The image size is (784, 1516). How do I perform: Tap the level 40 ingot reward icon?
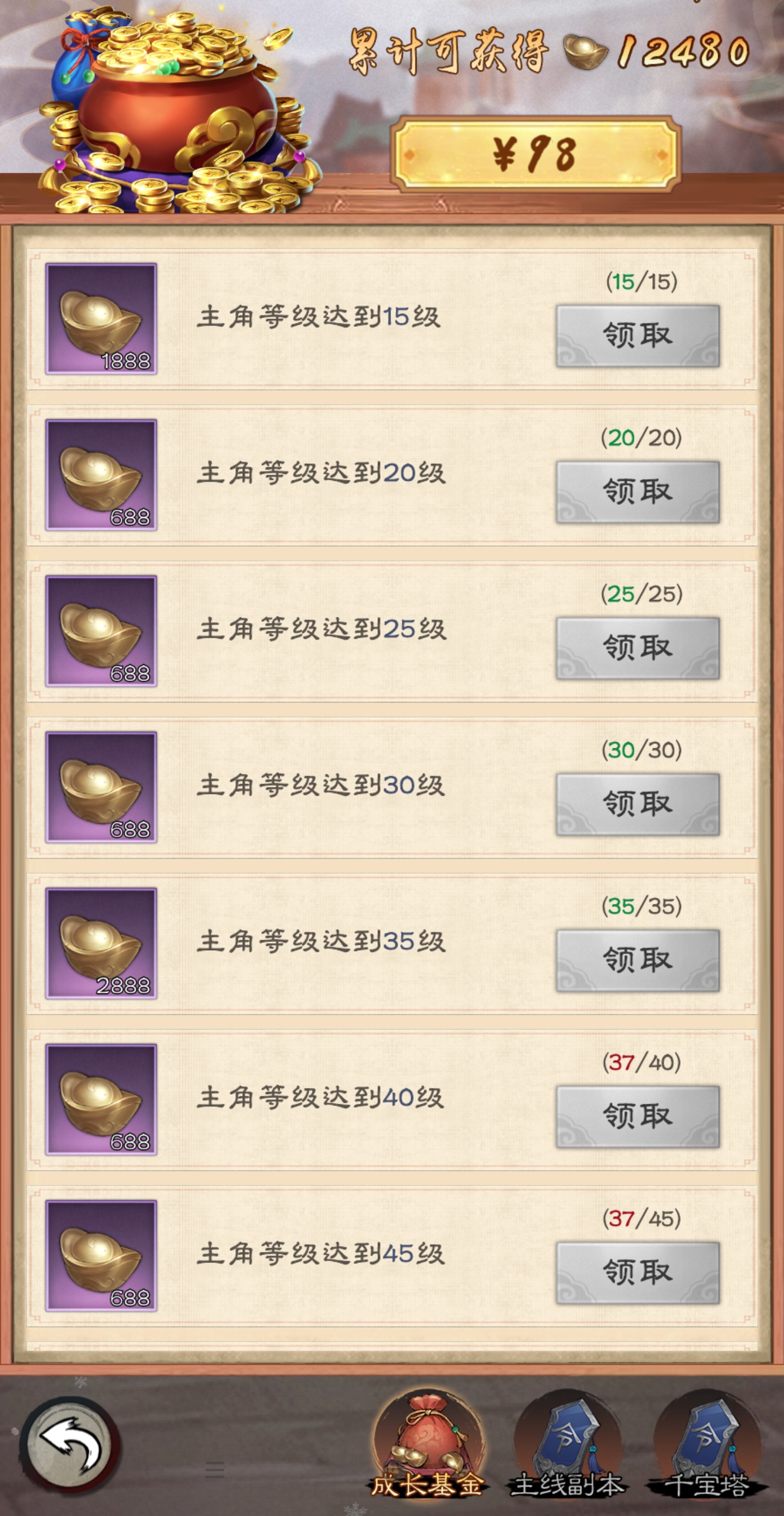click(x=101, y=1099)
